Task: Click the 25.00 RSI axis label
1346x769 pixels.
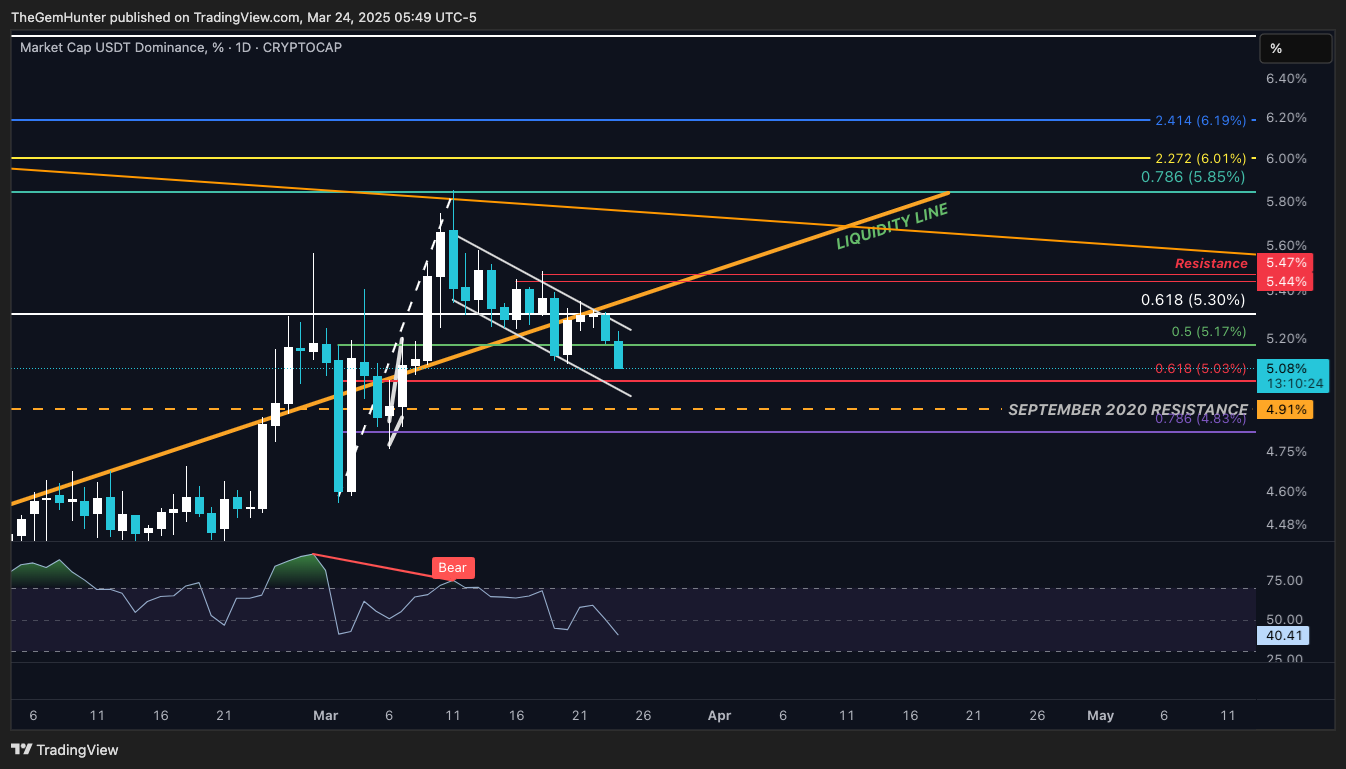Action: click(1285, 659)
